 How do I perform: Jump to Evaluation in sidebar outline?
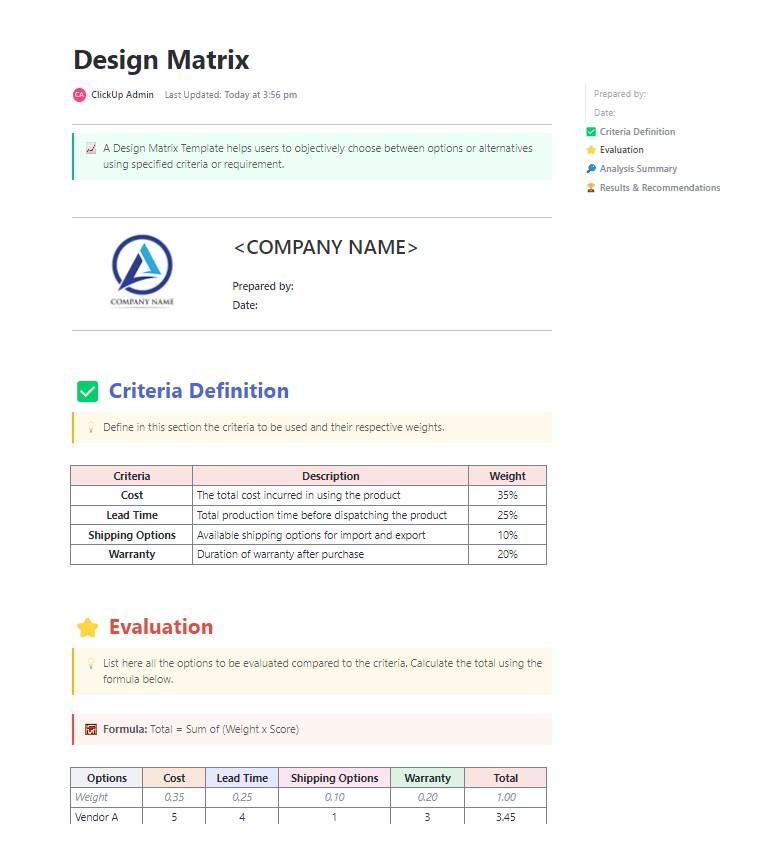(x=621, y=150)
